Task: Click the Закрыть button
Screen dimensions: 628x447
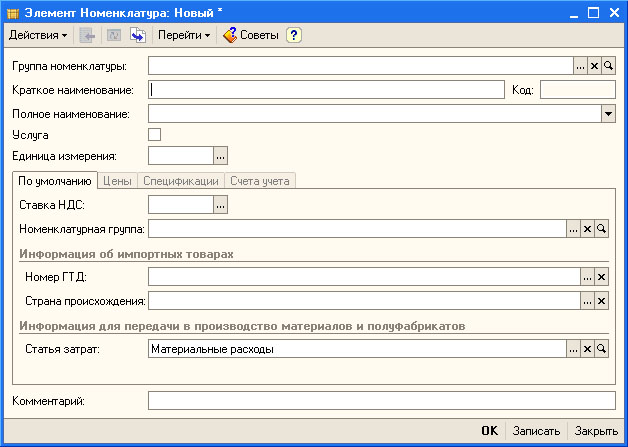Action: tap(596, 431)
